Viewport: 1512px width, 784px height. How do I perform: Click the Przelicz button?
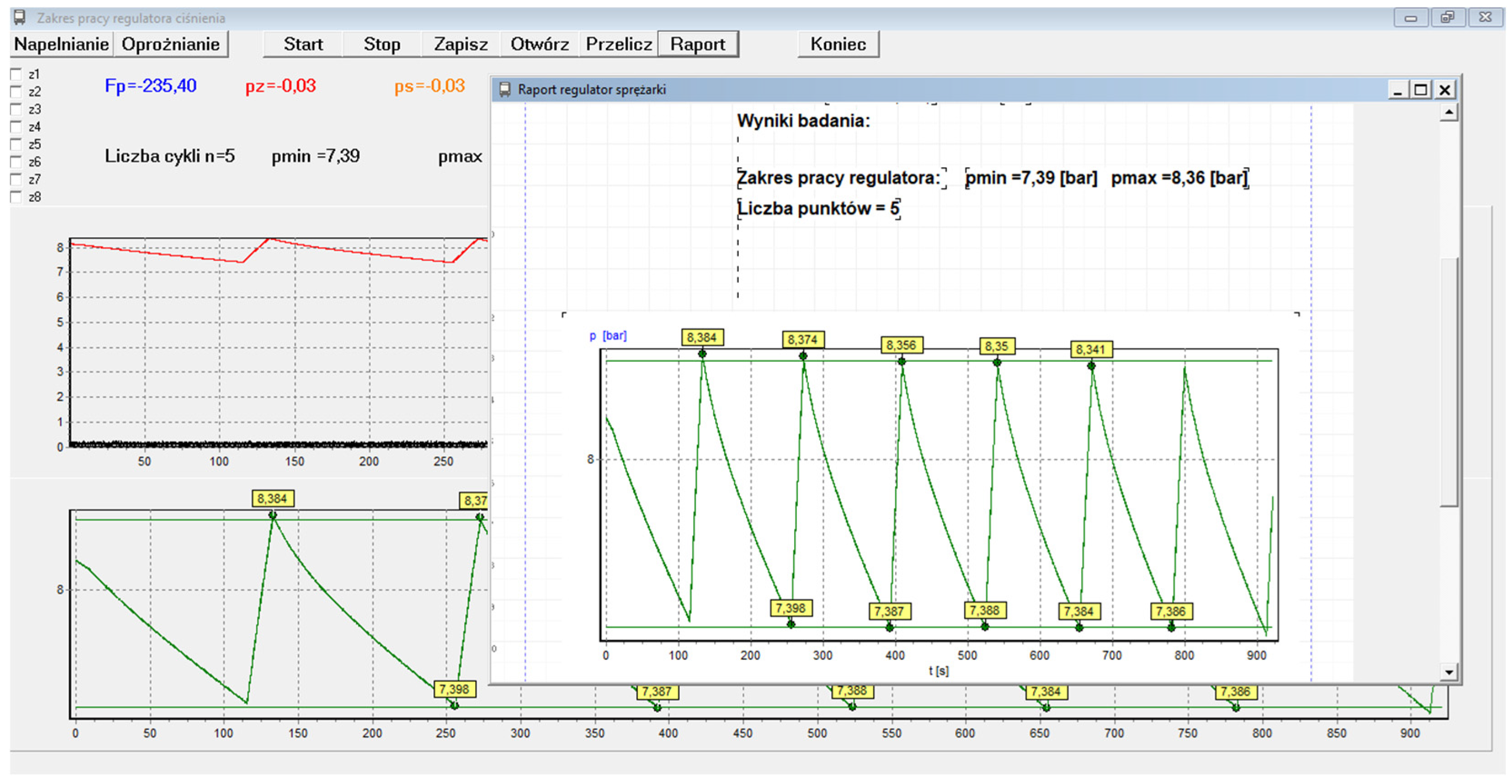pyautogui.click(x=619, y=44)
